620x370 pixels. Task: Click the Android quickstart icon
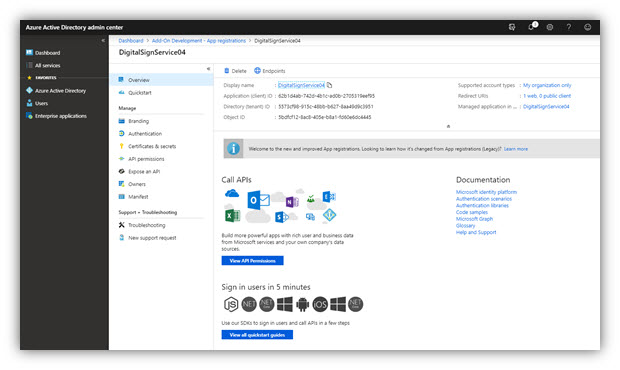302,304
